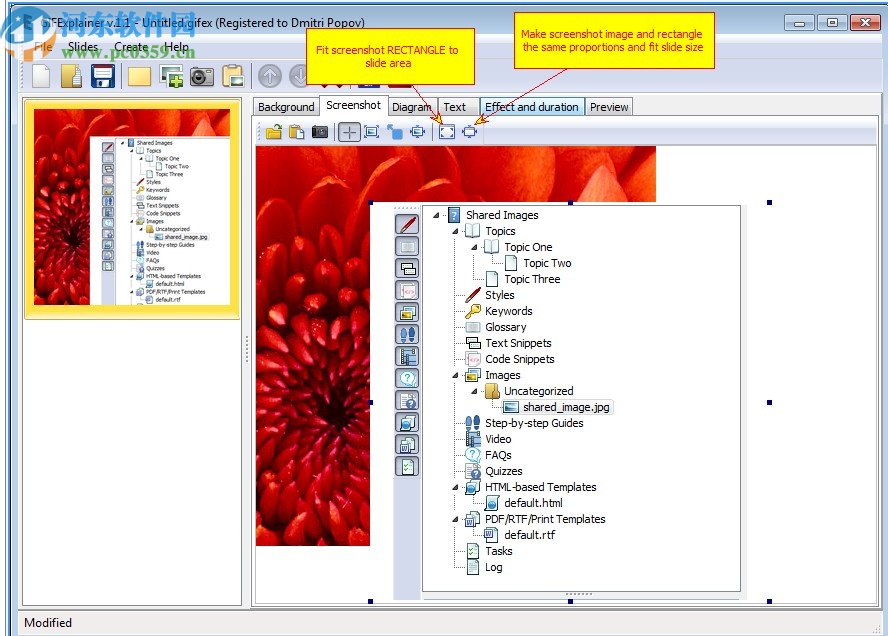
Task: Click the make image and rectangle same proportions icon
Action: point(469,131)
